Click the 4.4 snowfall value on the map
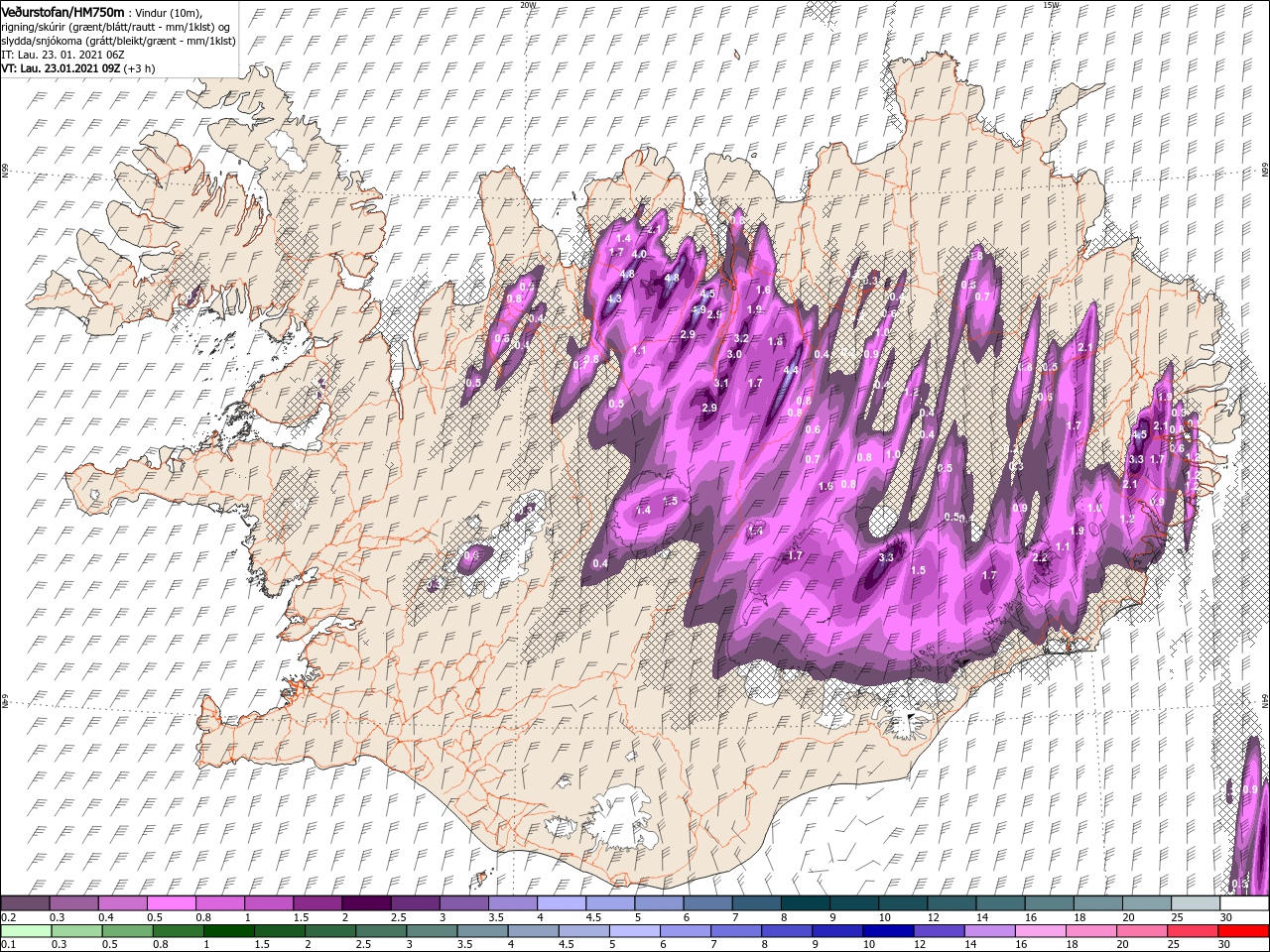 791,370
